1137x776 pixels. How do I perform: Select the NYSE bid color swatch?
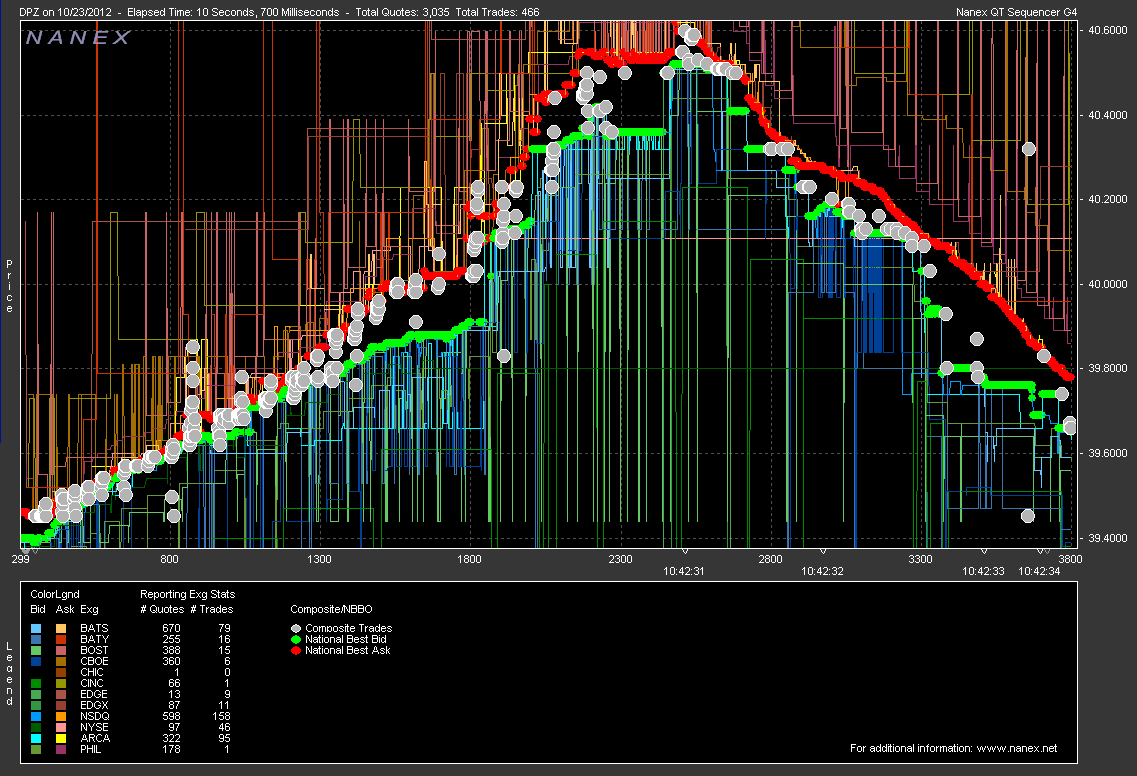pyautogui.click(x=36, y=727)
